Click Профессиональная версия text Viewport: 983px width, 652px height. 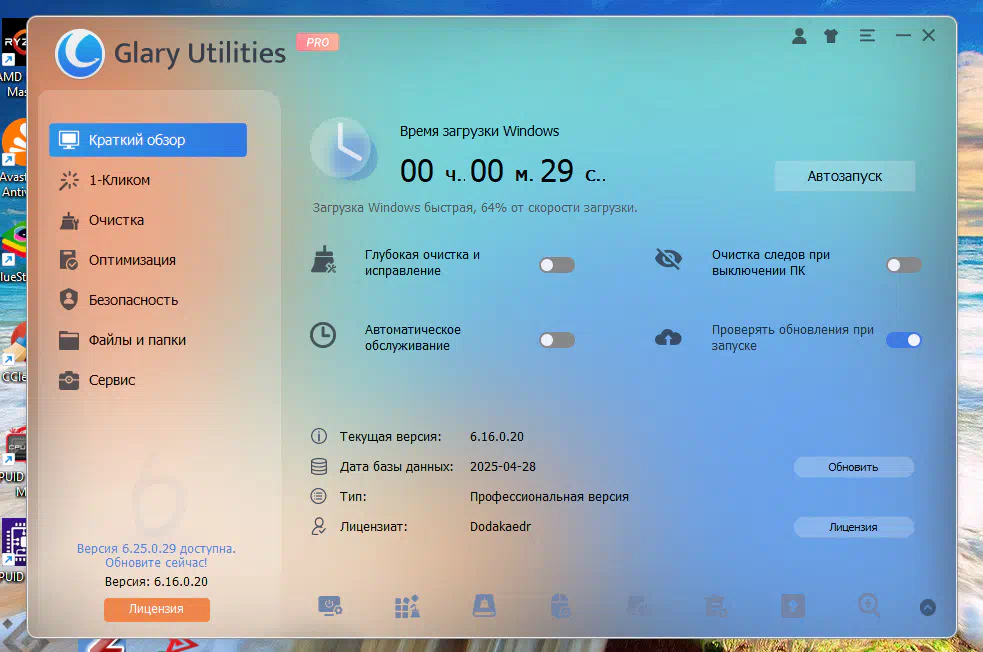[549, 497]
